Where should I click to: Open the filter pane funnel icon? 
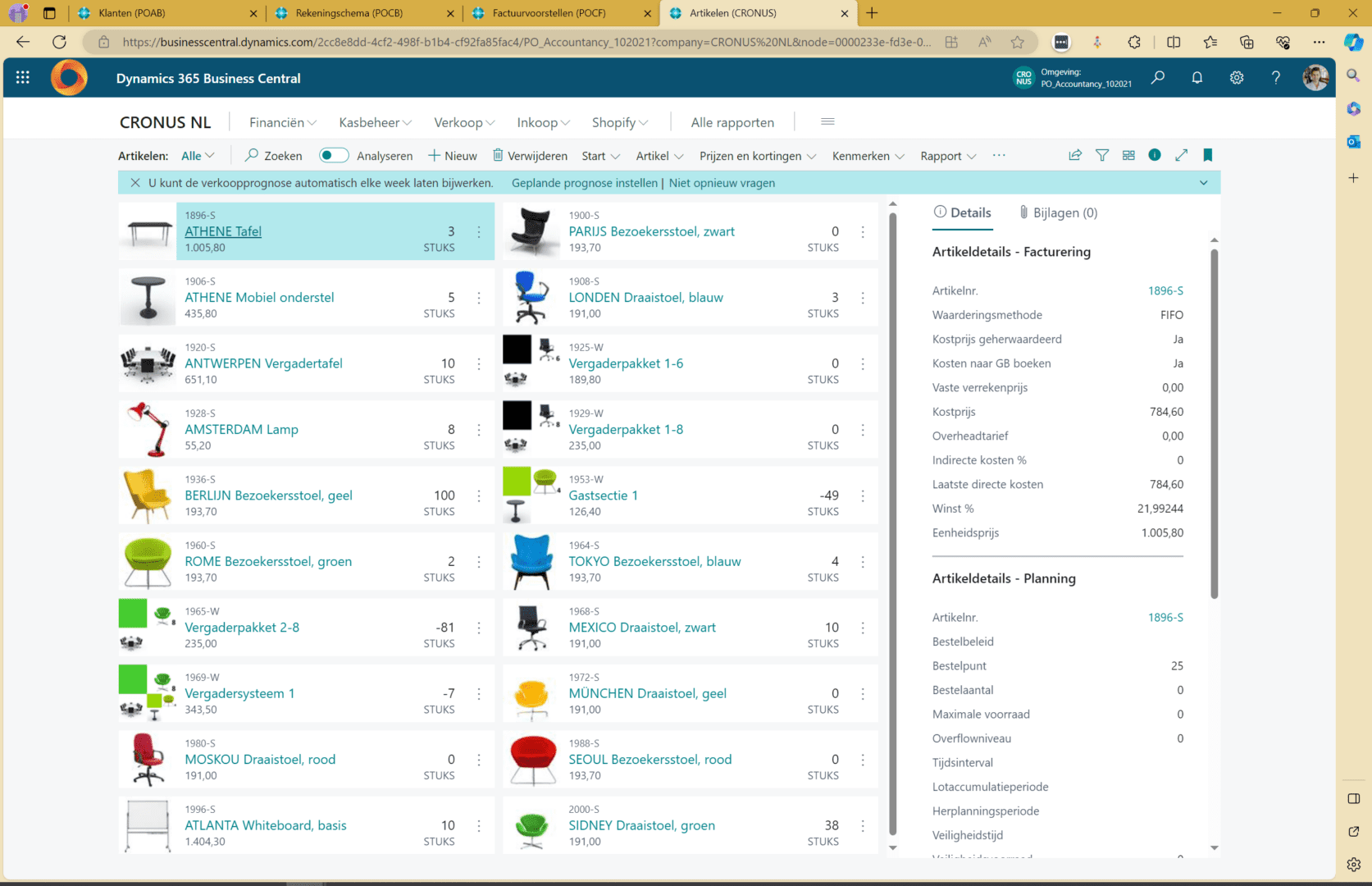(1102, 155)
